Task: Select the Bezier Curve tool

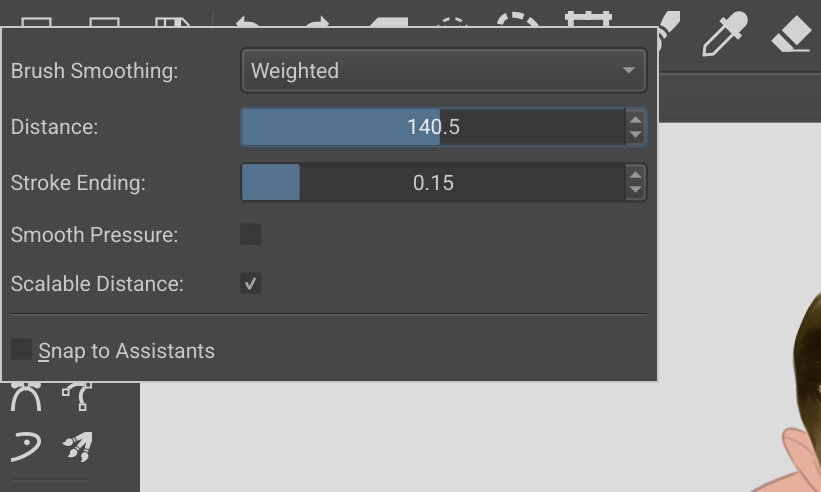Action: tap(26, 397)
